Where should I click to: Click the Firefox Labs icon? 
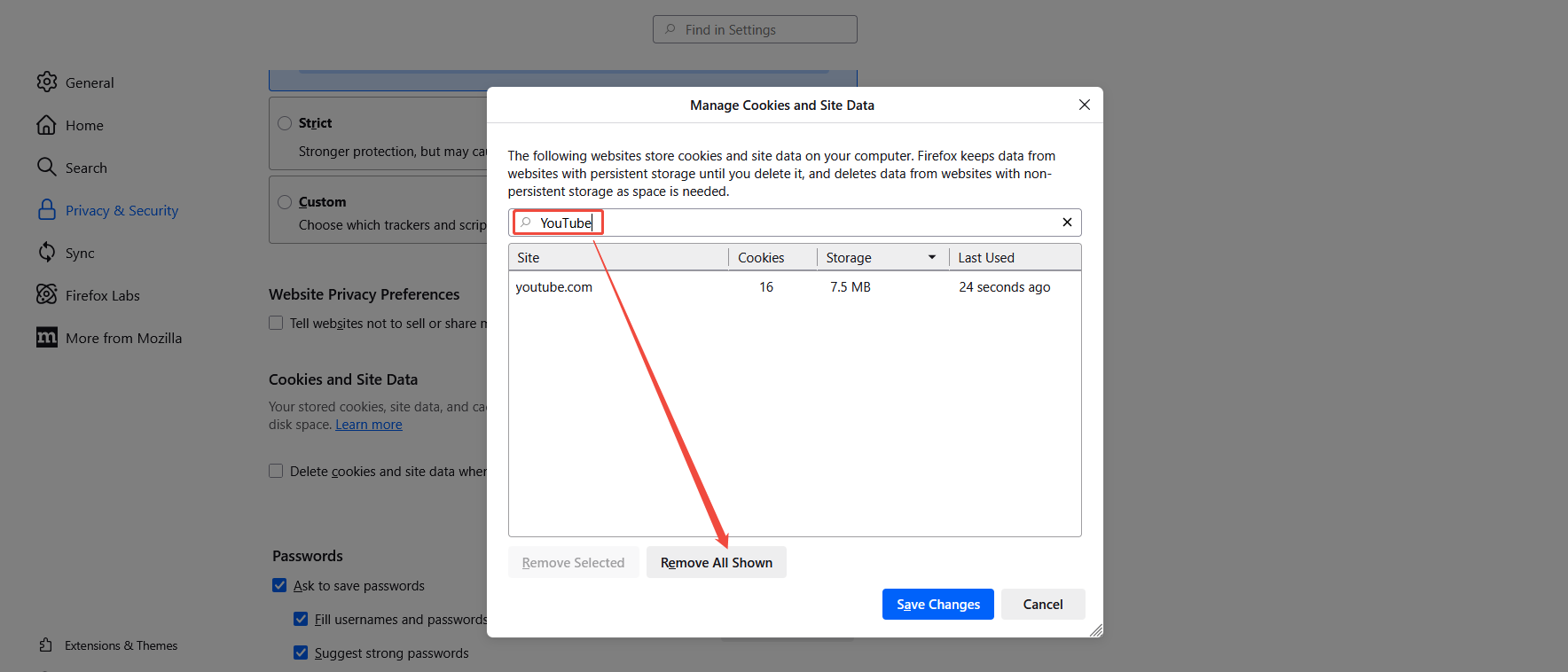point(47,294)
